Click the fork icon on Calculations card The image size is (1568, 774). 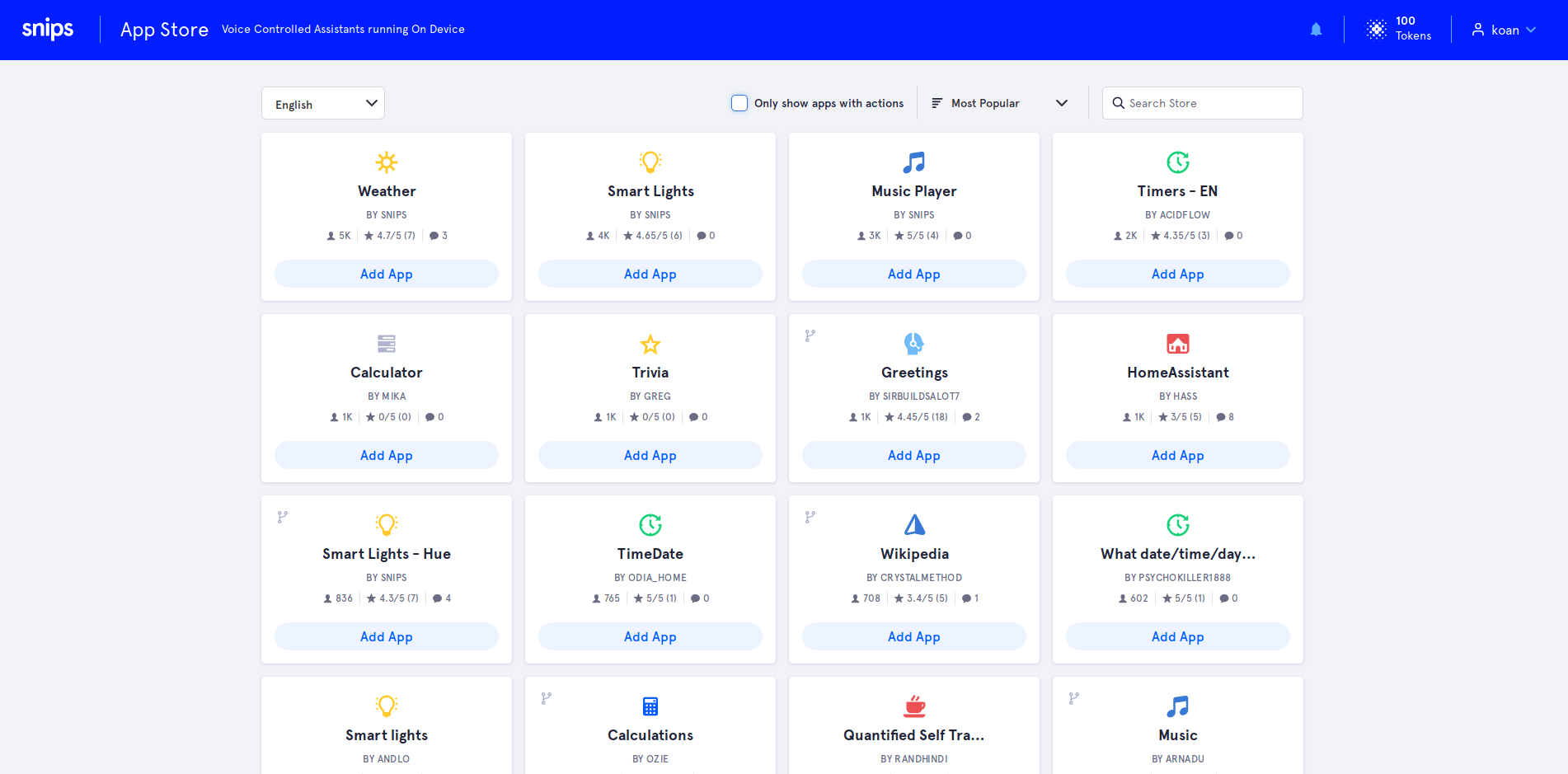(547, 698)
